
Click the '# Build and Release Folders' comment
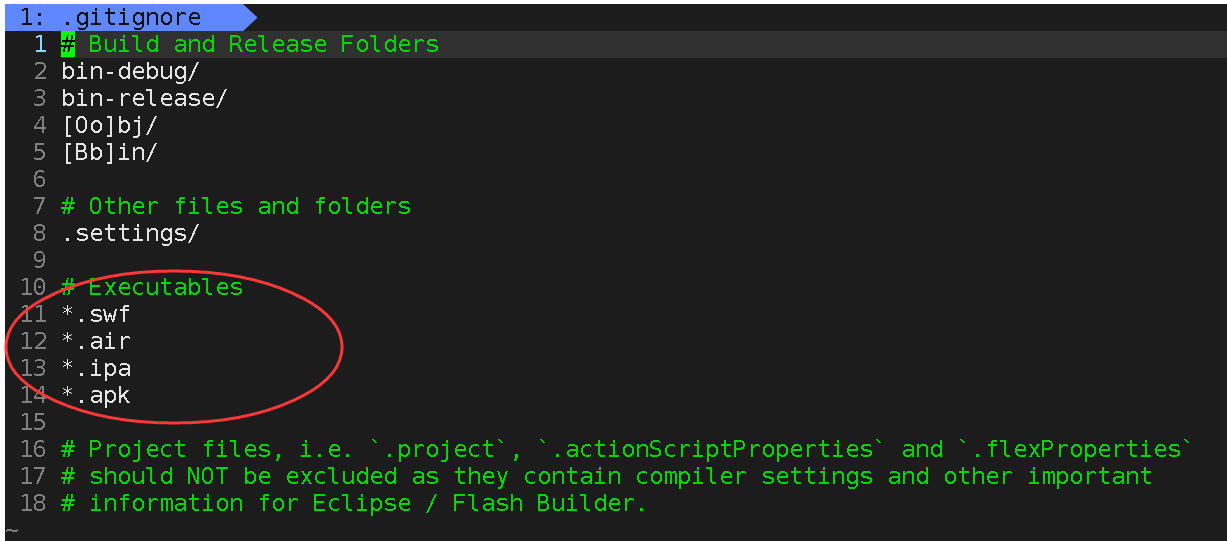250,44
